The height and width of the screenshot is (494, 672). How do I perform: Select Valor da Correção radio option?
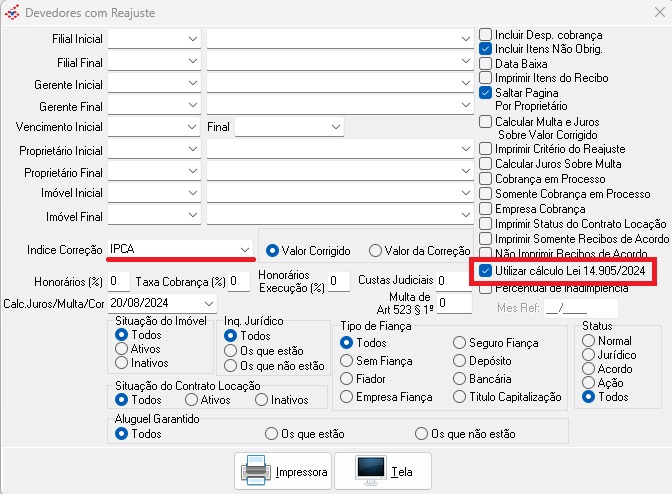click(375, 251)
